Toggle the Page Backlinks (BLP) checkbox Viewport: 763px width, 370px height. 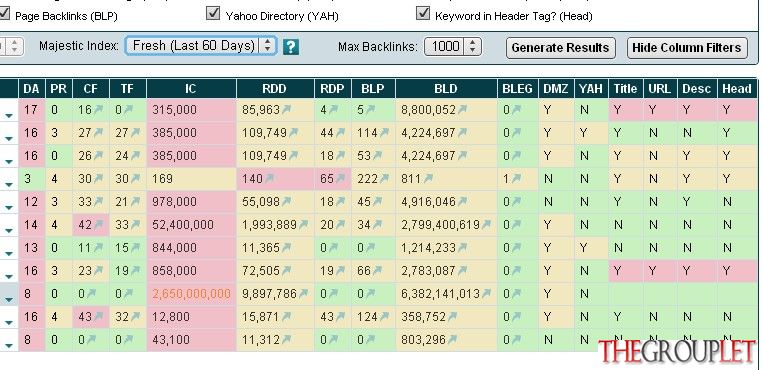(4, 14)
